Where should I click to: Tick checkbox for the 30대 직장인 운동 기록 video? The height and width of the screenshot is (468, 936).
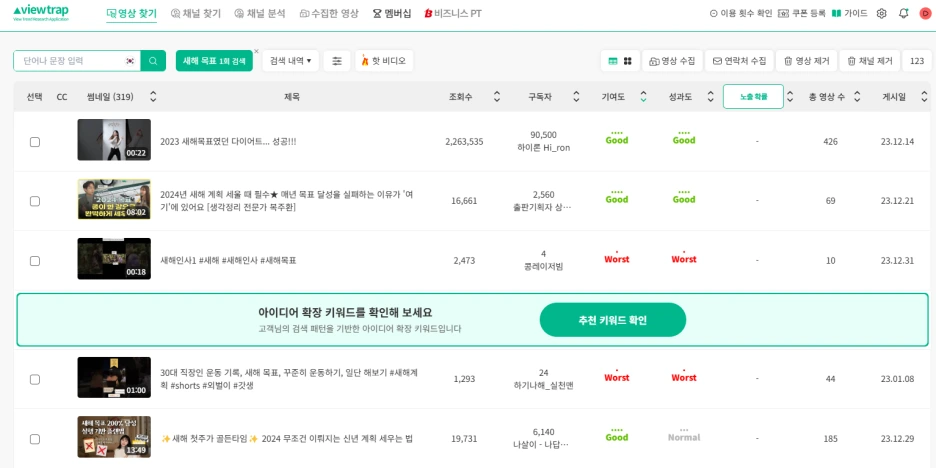pos(35,380)
